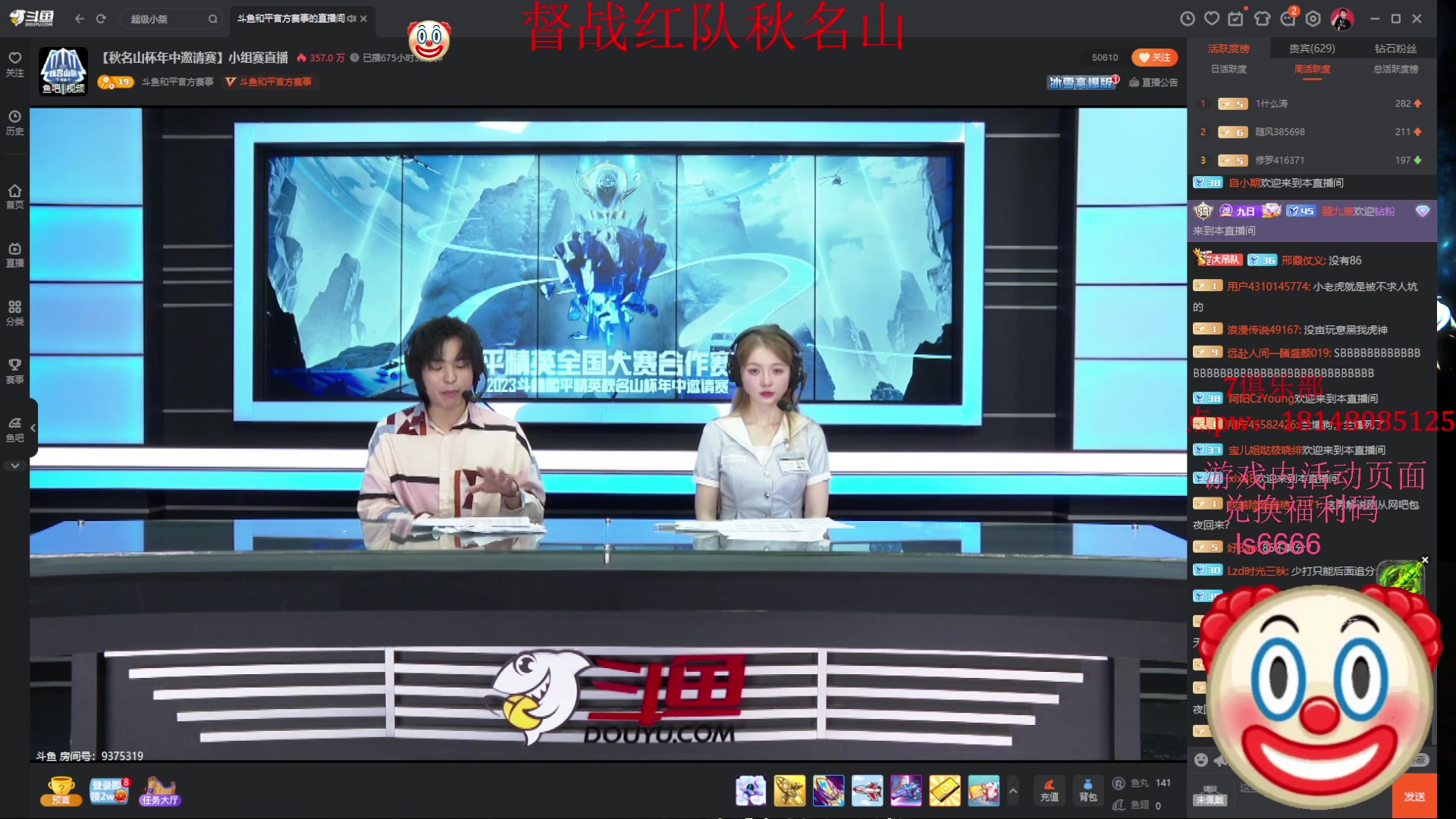
Task: Open the user avatar profile
Action: pyautogui.click(x=1341, y=19)
